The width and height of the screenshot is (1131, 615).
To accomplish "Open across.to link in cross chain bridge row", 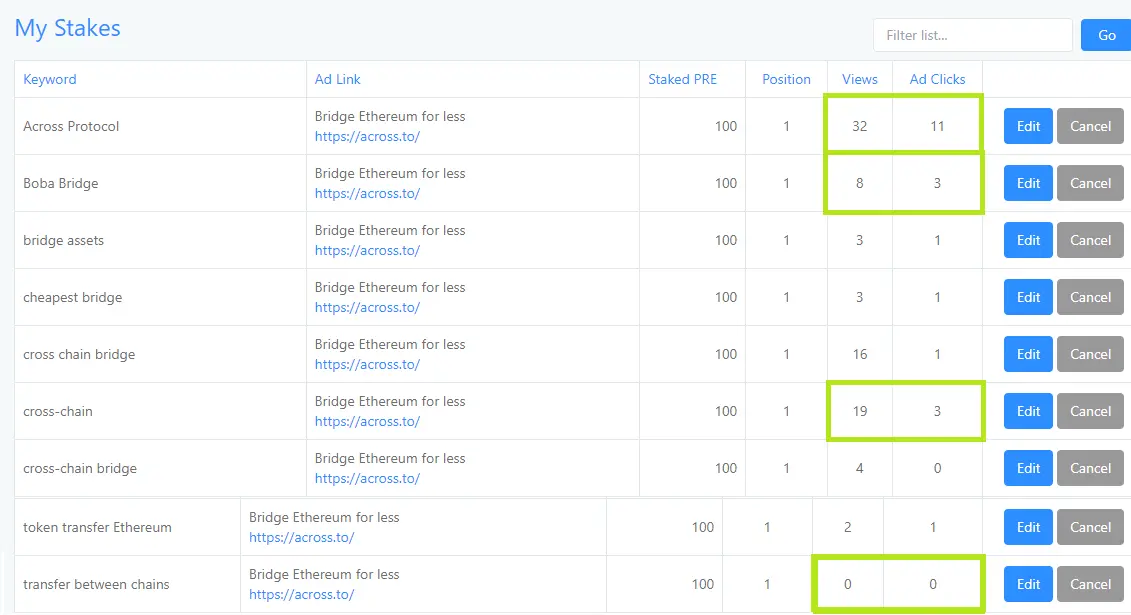I will [x=367, y=364].
